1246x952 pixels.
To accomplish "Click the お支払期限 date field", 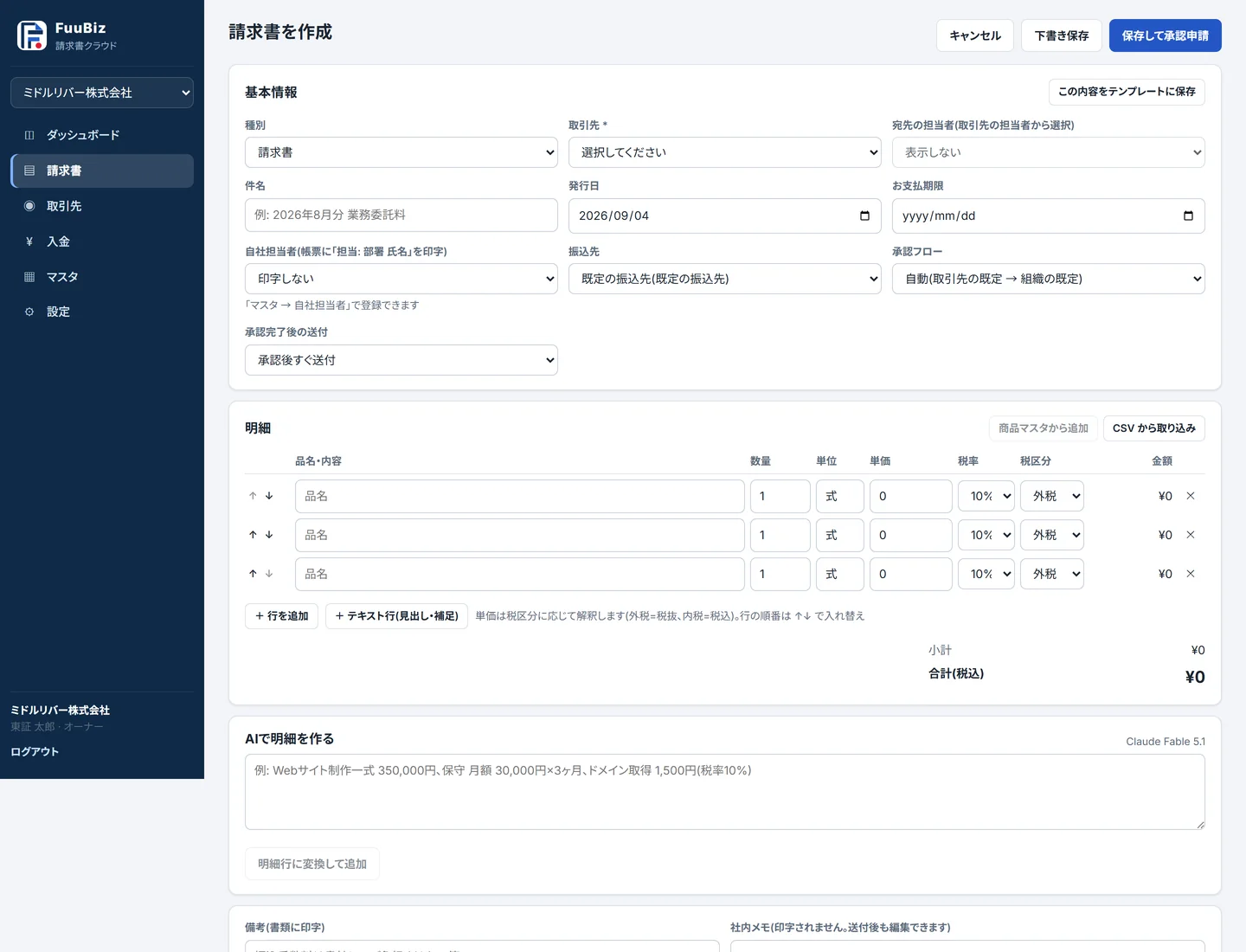I will pyautogui.click(x=1049, y=215).
